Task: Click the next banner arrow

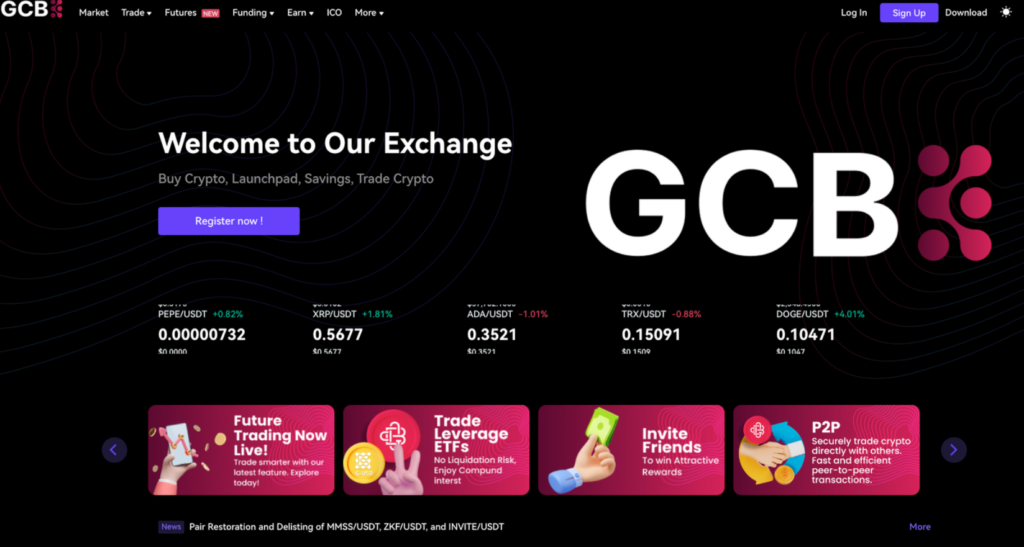Action: [x=953, y=450]
